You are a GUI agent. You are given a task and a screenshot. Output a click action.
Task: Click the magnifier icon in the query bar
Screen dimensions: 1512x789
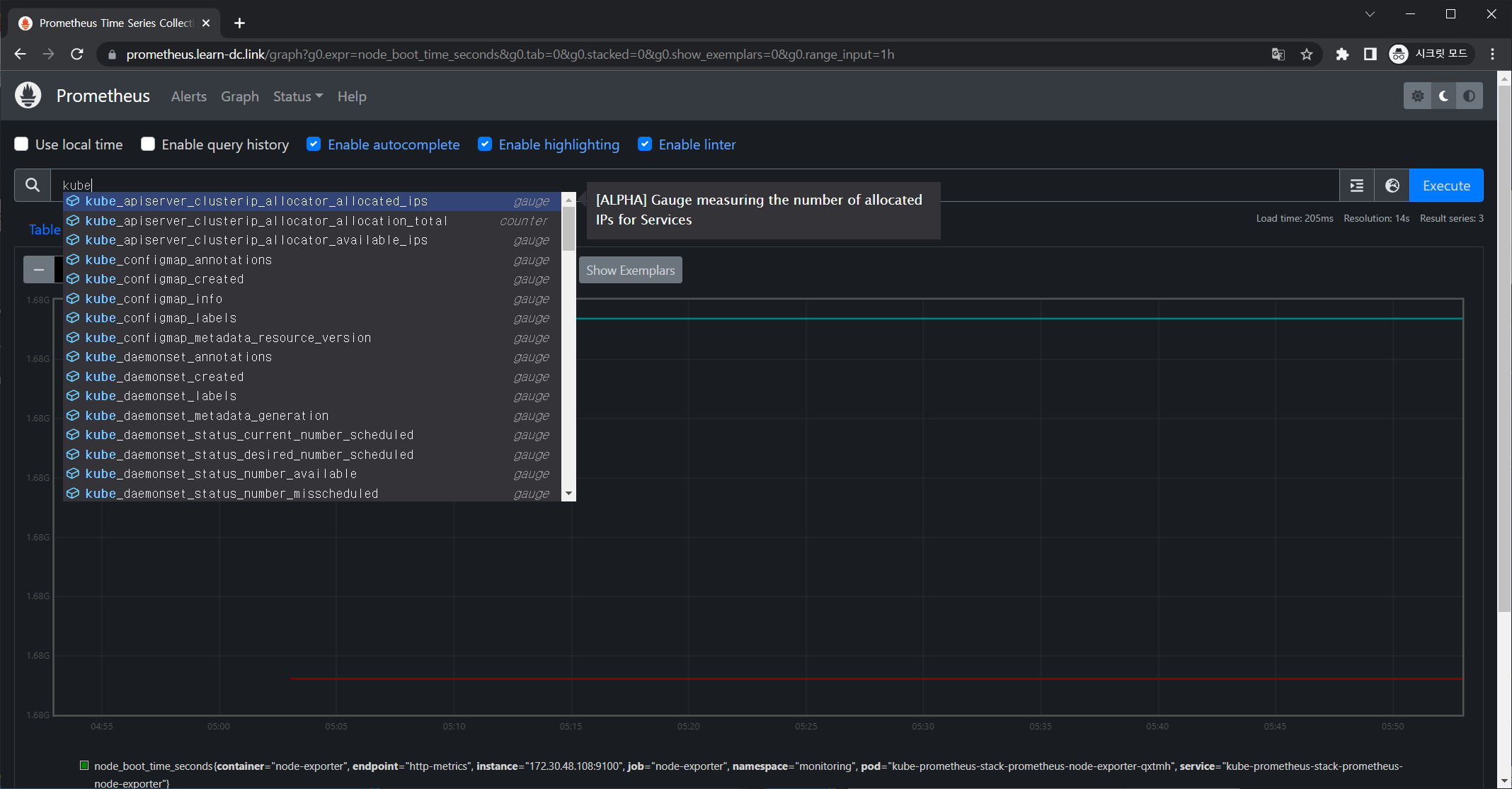[x=32, y=185]
